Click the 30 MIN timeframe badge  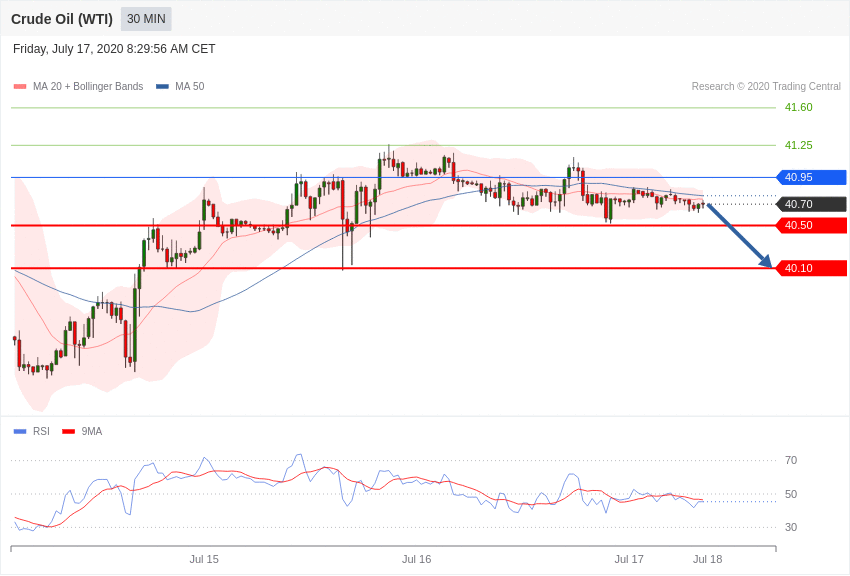[x=146, y=19]
